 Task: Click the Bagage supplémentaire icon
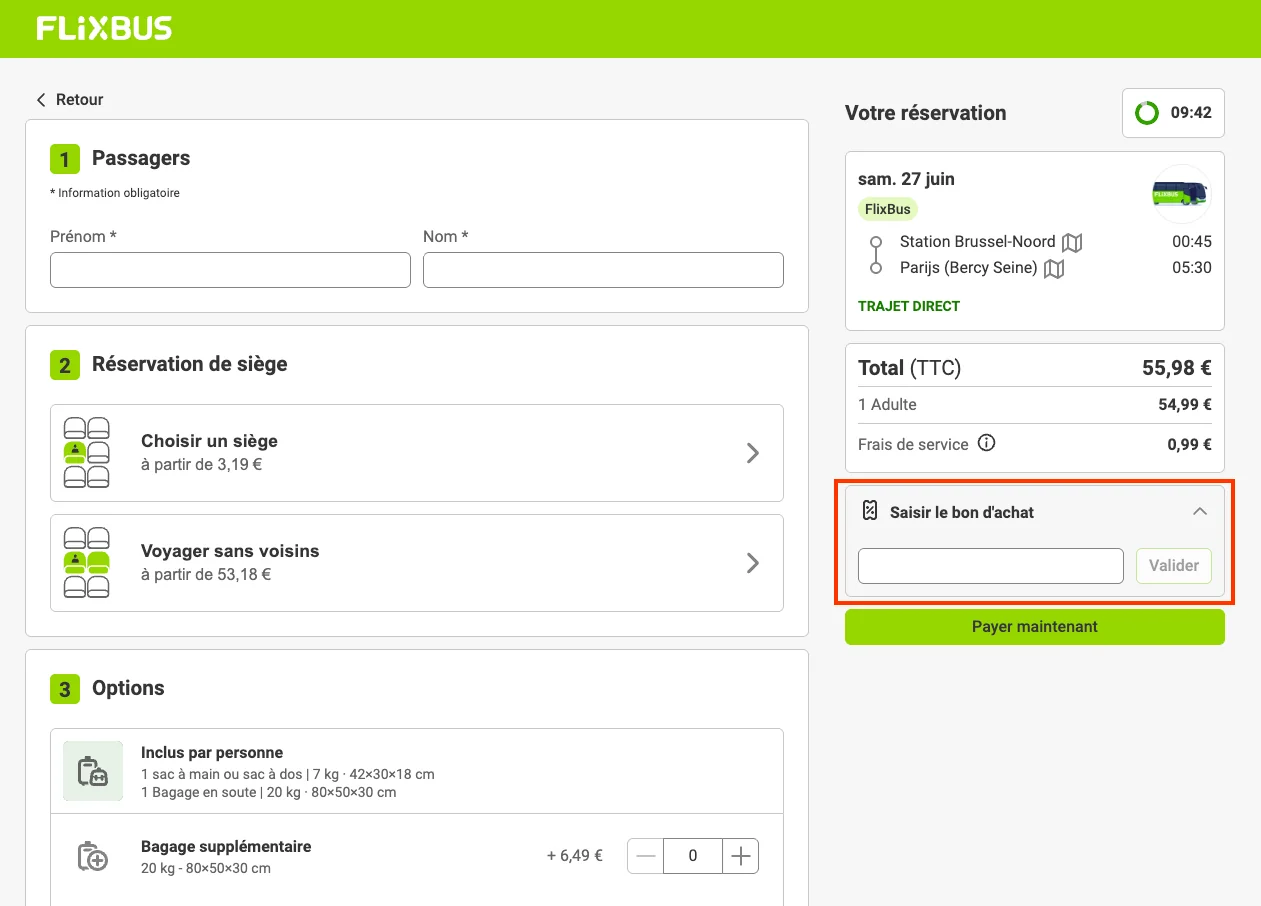[93, 856]
